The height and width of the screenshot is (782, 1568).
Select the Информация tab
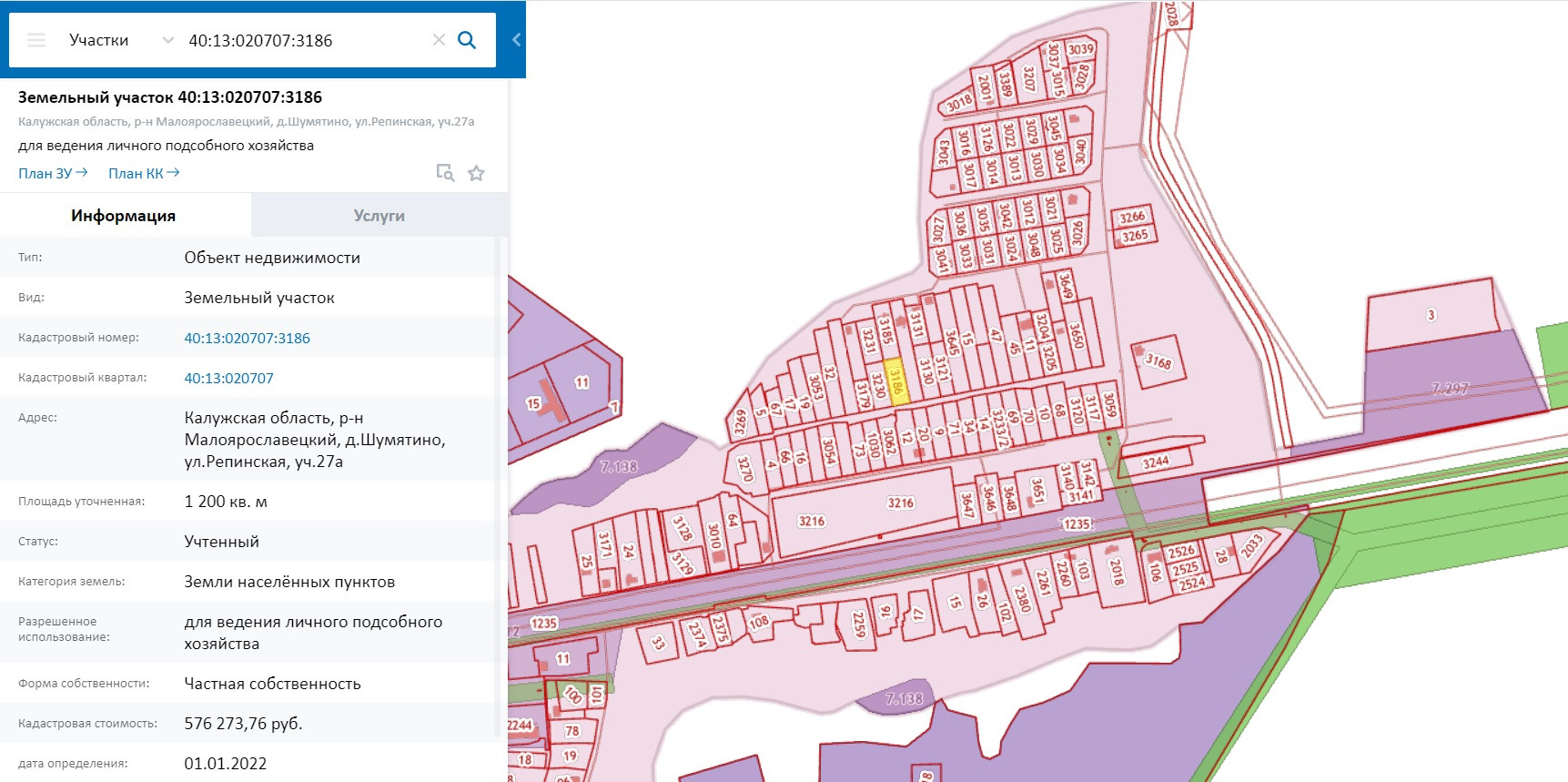(x=124, y=216)
